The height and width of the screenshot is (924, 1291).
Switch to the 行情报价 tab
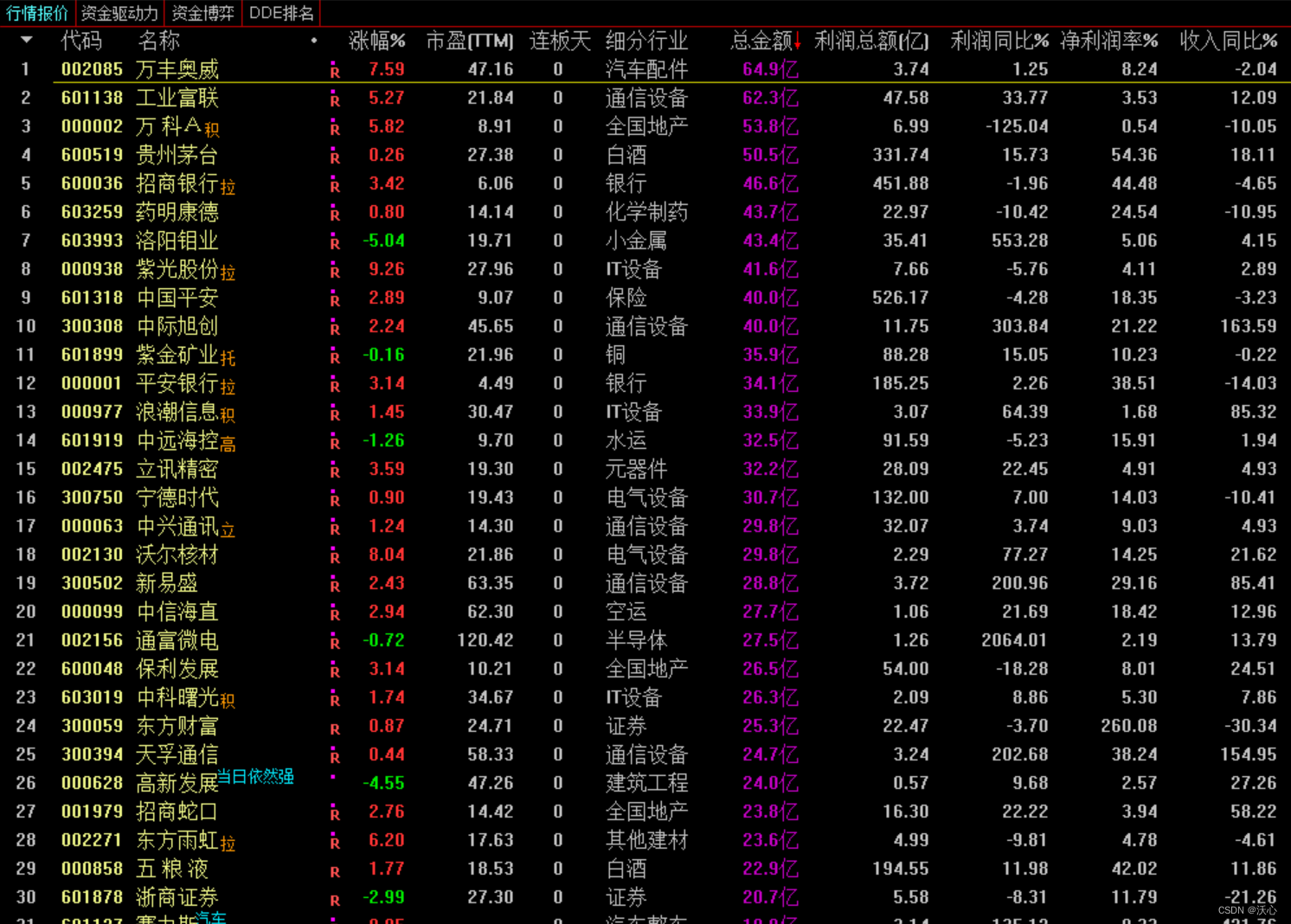37,13
